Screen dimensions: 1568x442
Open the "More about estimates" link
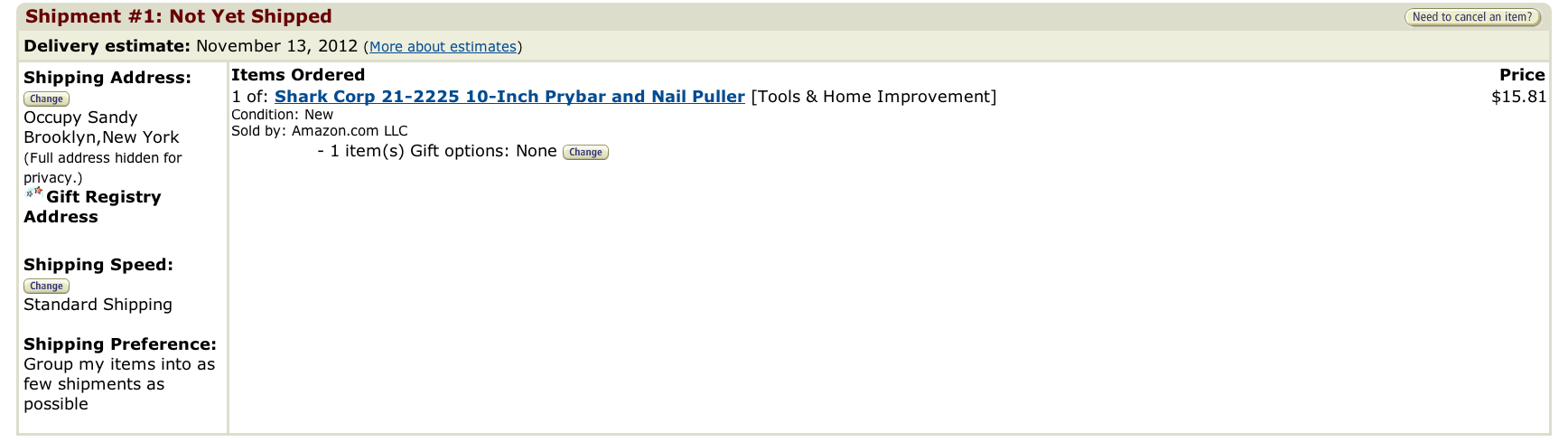443,47
